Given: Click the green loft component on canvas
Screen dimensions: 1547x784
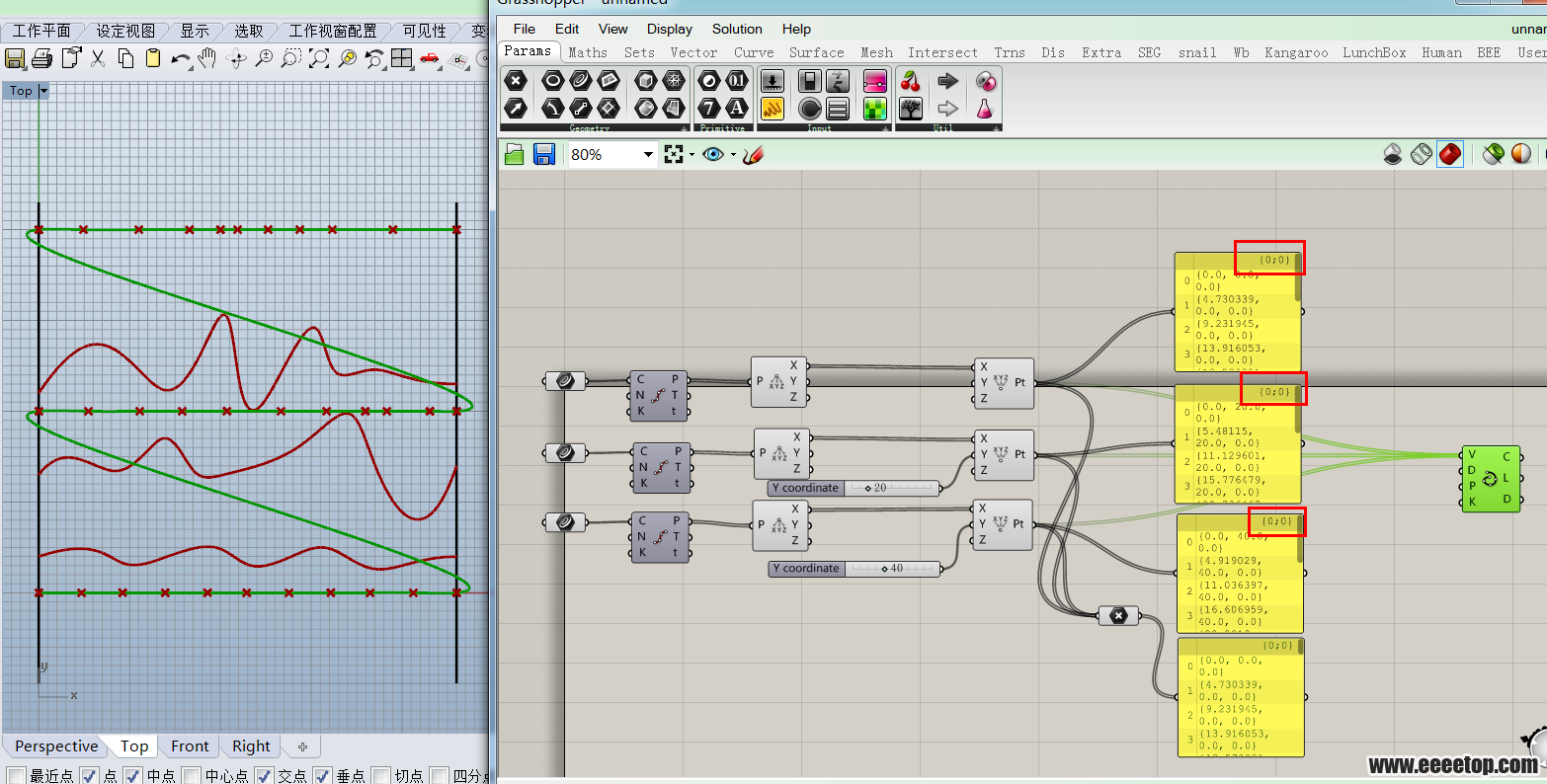Looking at the screenshot, I should tap(1491, 479).
